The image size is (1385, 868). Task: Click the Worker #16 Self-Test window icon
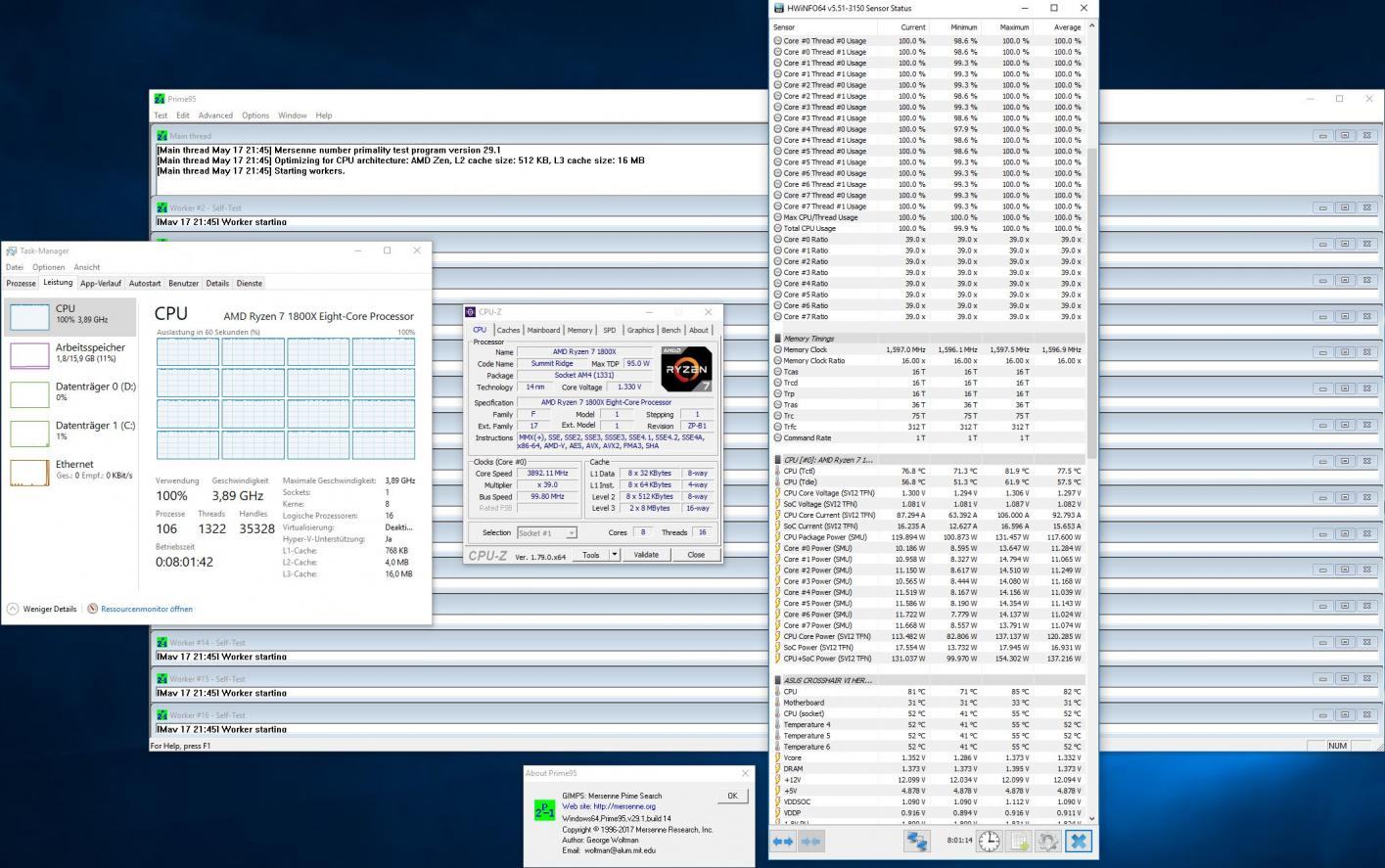162,715
